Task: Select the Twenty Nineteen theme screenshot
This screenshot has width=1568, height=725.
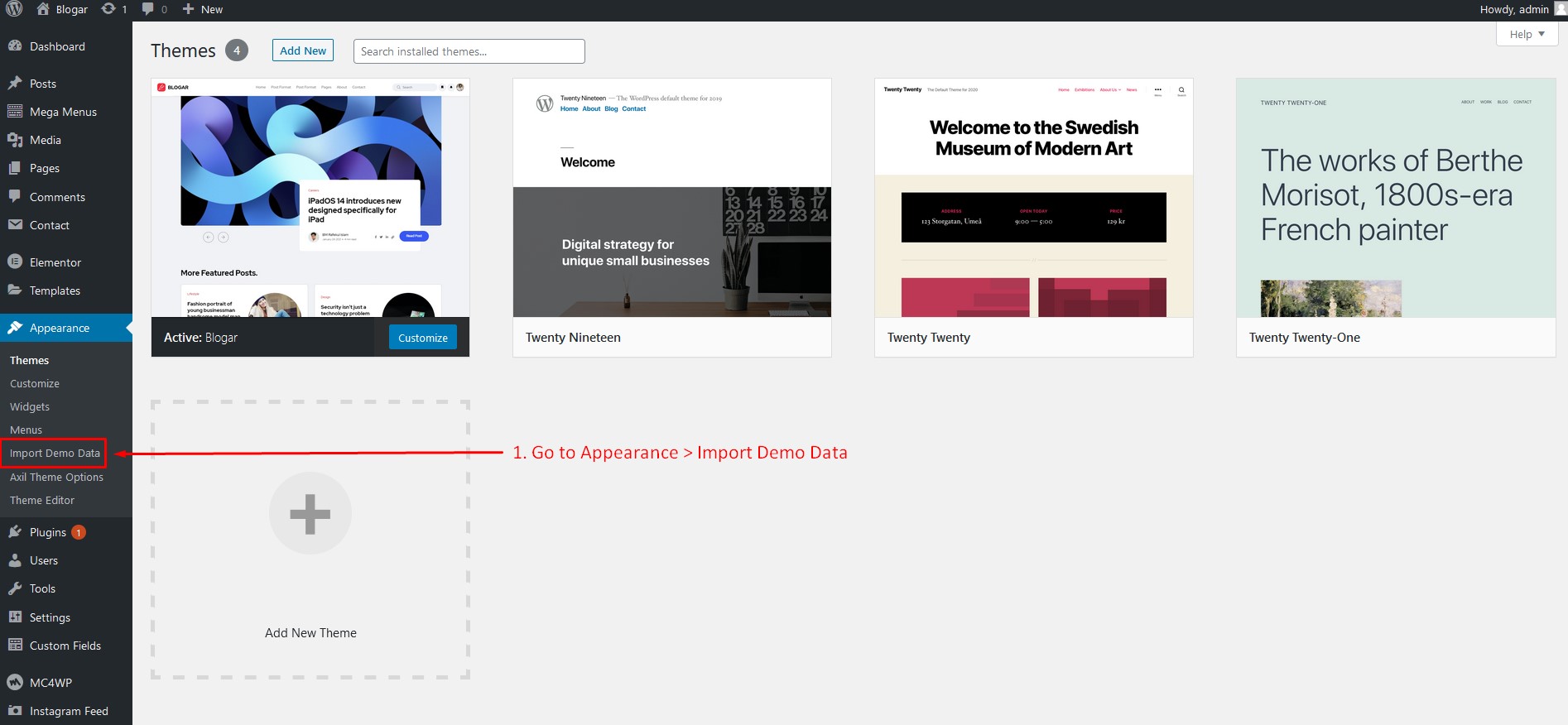Action: coord(672,198)
